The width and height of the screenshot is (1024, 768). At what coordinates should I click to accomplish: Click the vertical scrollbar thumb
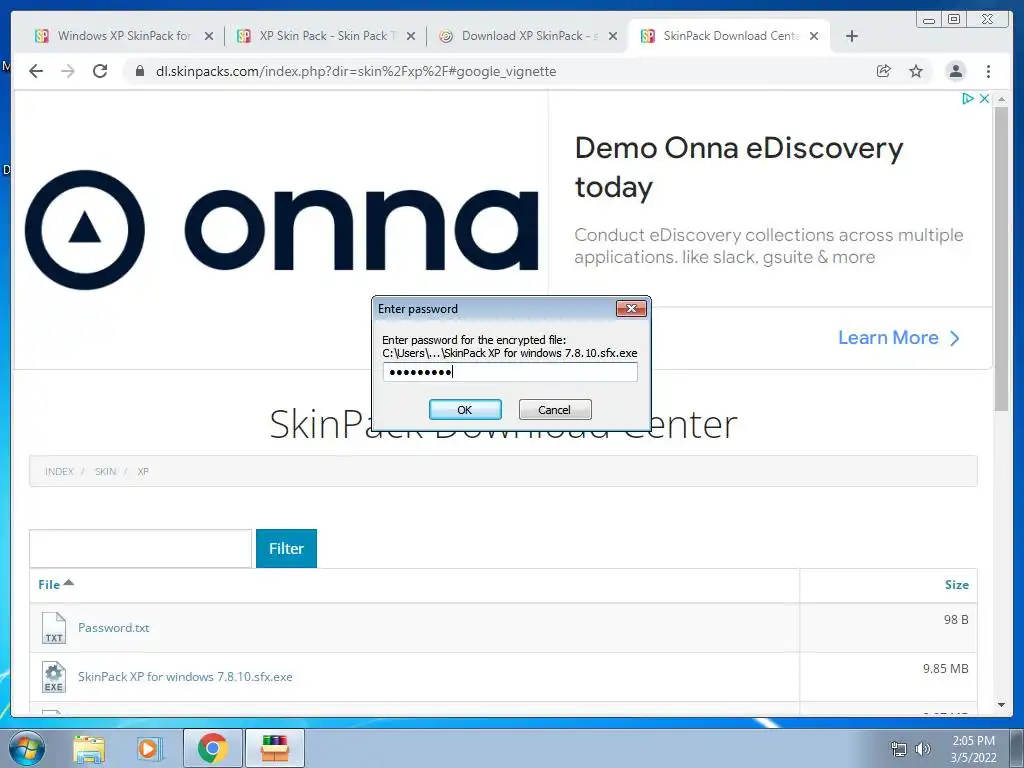1001,259
